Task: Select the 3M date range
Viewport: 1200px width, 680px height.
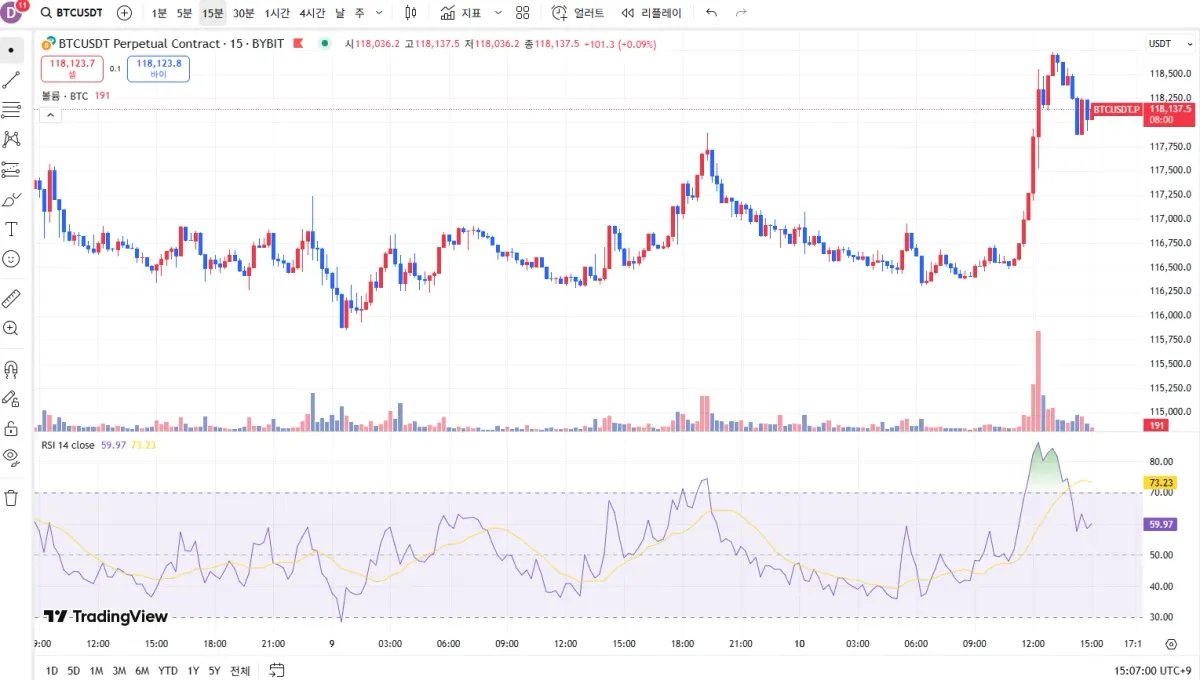Action: point(119,670)
